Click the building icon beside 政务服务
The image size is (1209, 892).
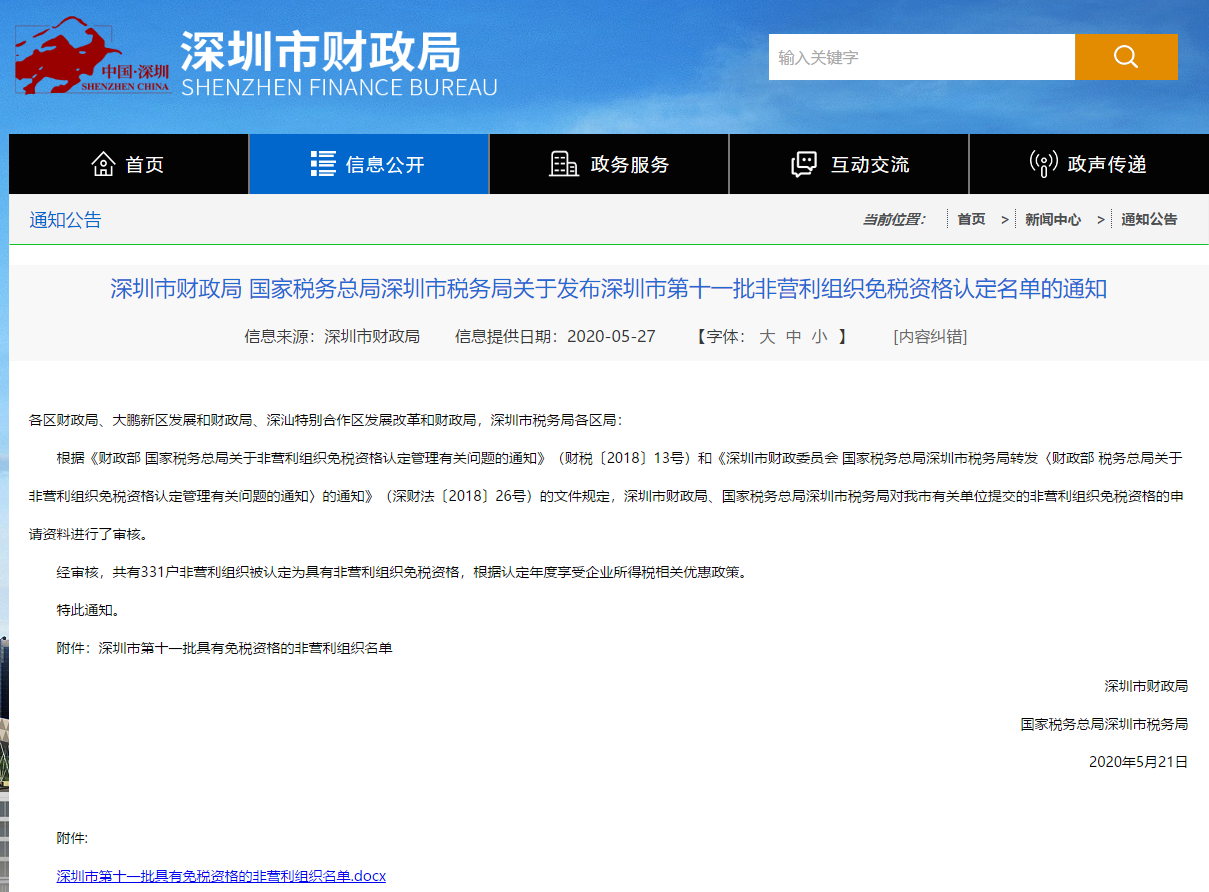564,164
